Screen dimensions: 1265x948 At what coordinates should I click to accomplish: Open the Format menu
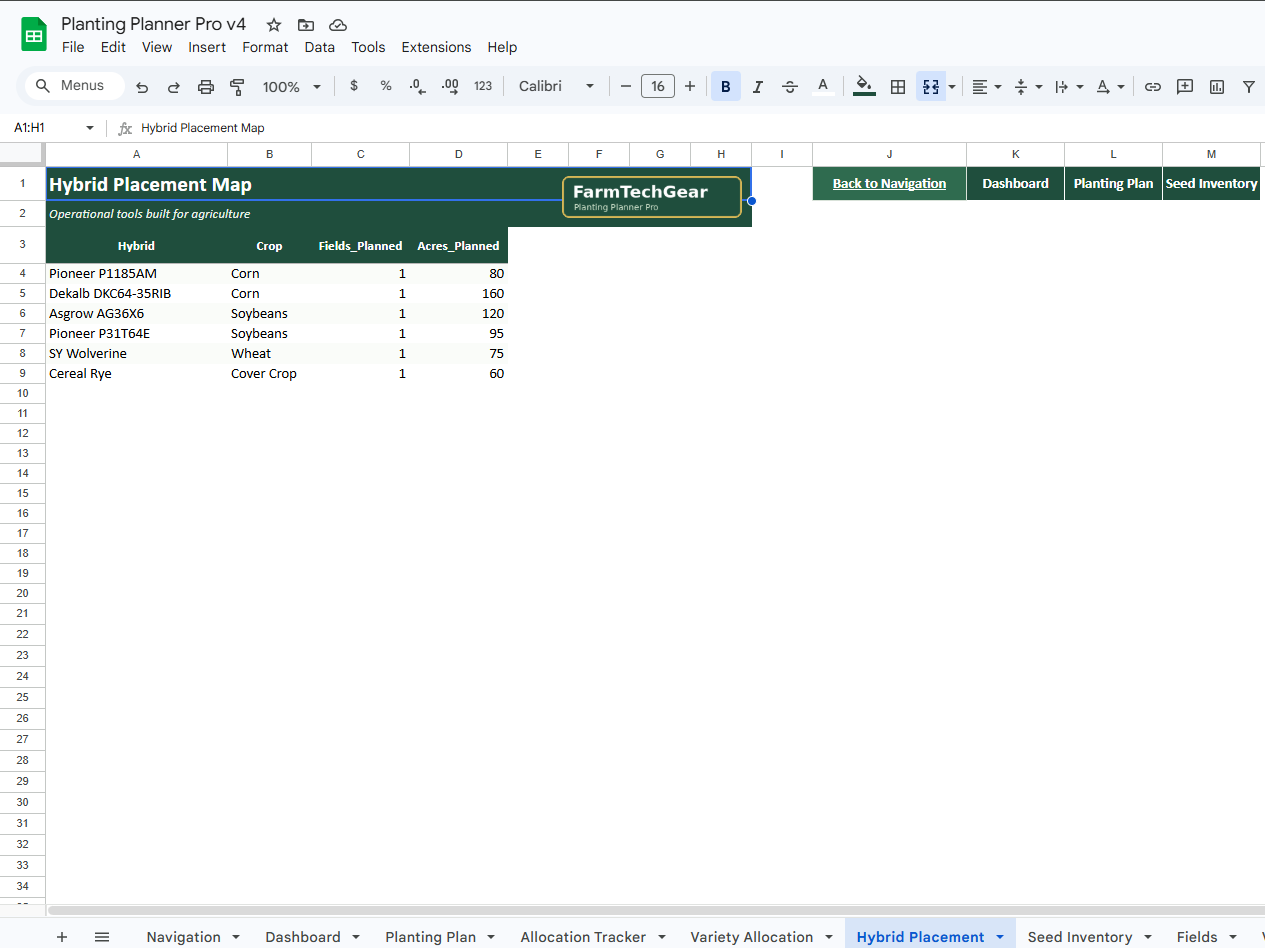click(x=265, y=47)
